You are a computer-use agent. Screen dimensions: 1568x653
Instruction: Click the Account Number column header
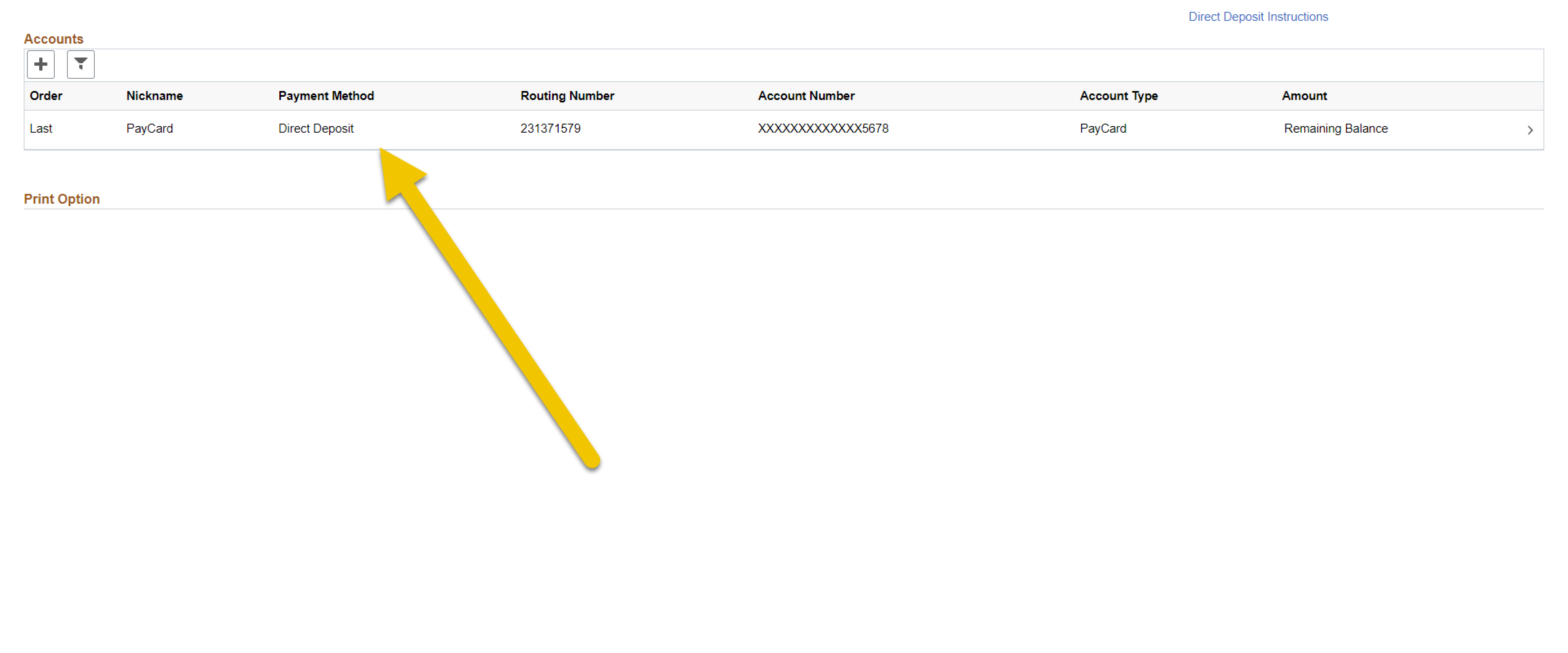pyautogui.click(x=806, y=96)
